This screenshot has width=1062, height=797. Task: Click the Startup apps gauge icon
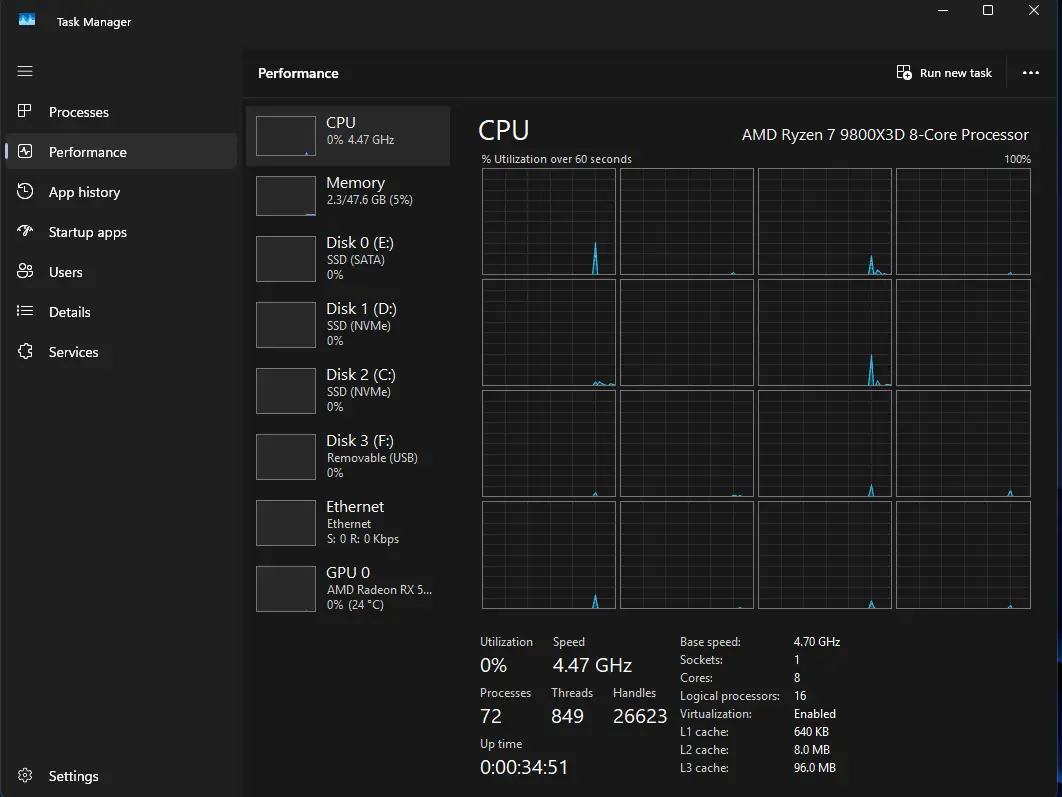(25, 231)
